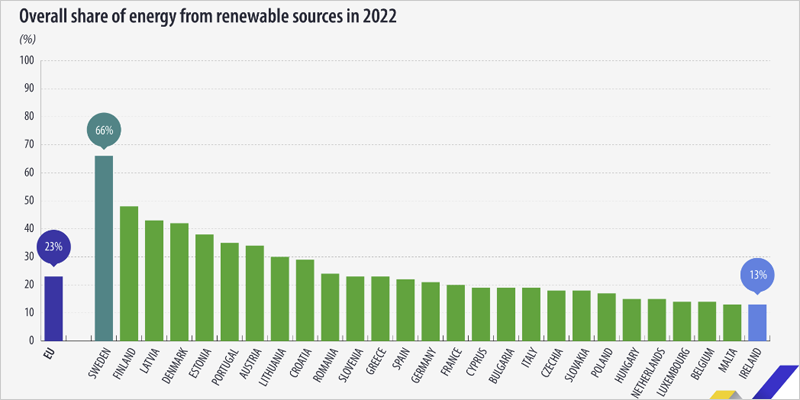This screenshot has height=400, width=800.
Task: Select the Latvia bar
Action: 154,280
